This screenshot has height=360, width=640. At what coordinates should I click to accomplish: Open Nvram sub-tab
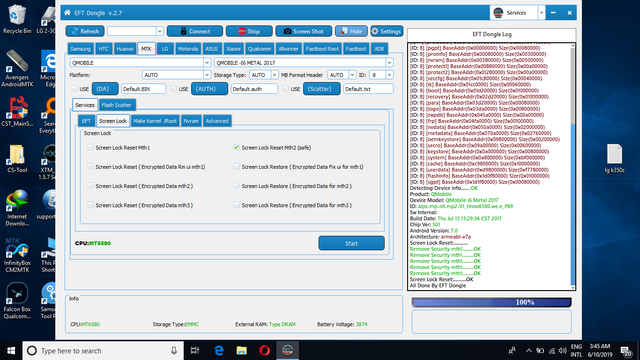pos(191,121)
